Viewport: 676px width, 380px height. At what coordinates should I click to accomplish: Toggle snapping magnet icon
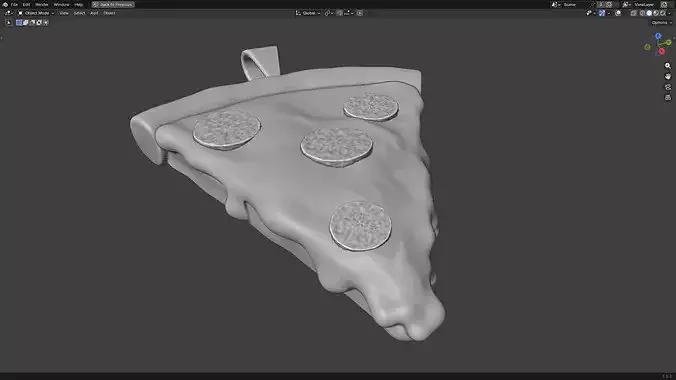339,13
